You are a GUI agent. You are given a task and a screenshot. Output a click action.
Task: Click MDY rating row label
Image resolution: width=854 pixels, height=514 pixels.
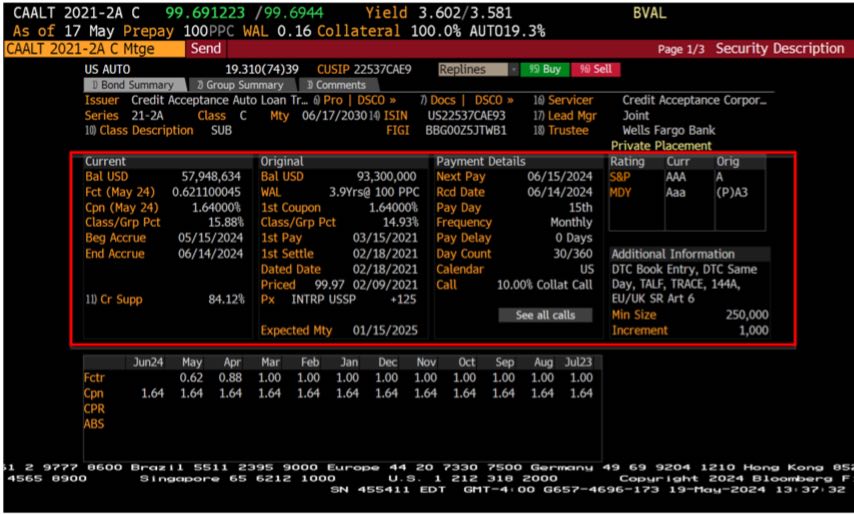point(620,192)
